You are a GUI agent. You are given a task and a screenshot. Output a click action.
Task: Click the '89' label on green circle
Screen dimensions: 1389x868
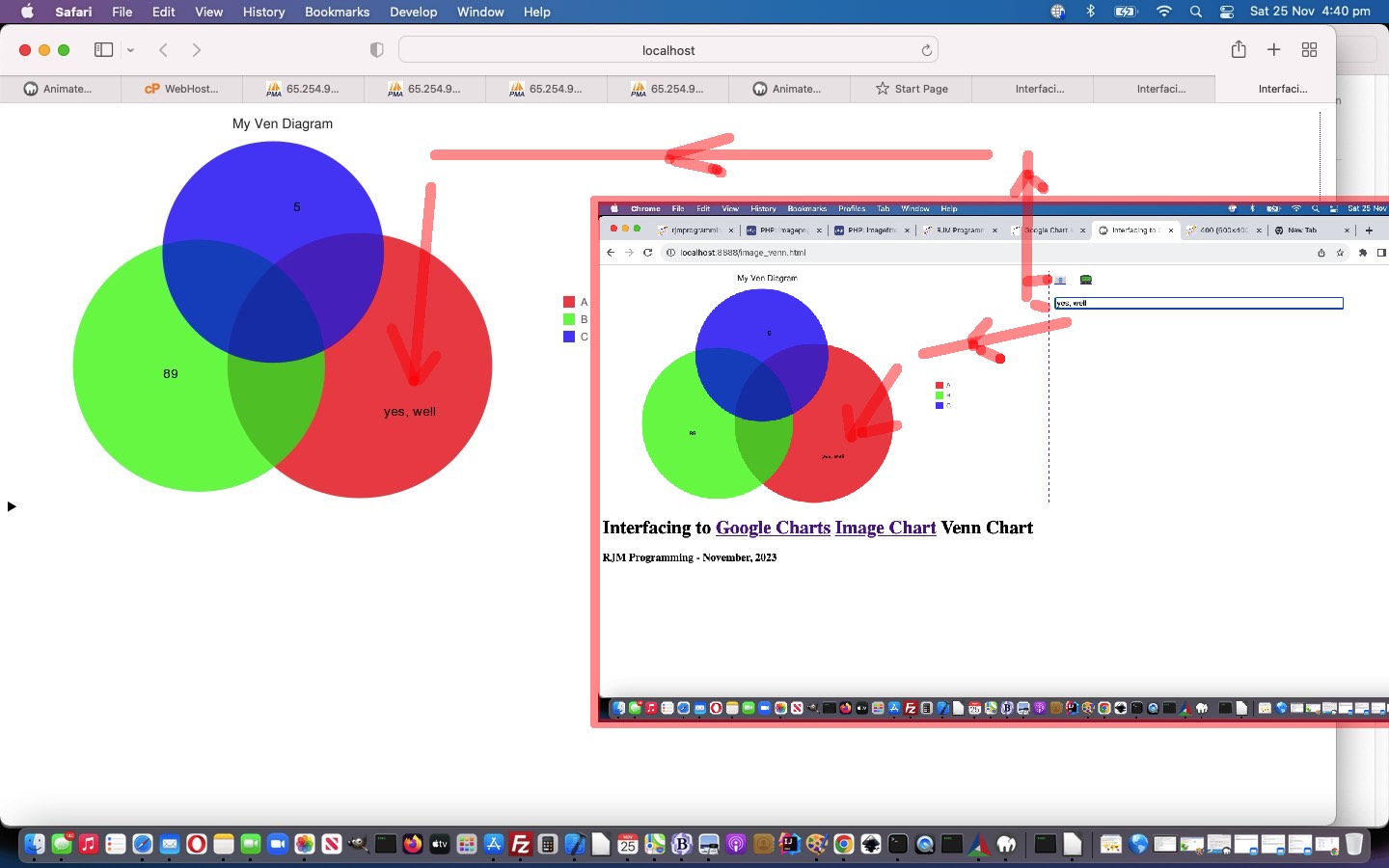coord(171,373)
